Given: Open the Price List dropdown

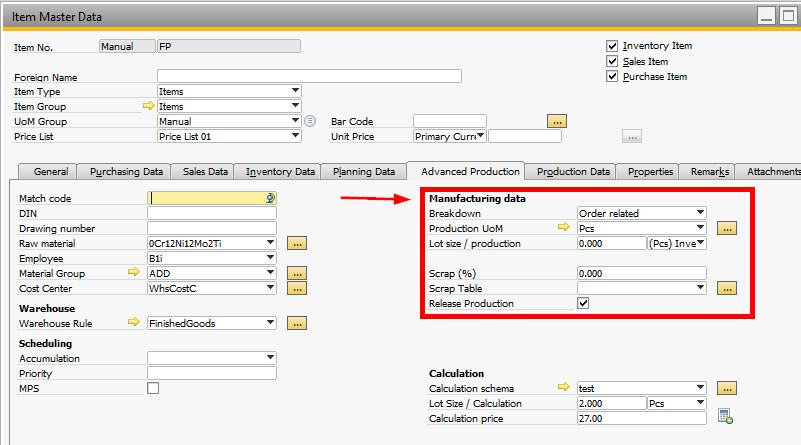Looking at the screenshot, I should point(295,136).
